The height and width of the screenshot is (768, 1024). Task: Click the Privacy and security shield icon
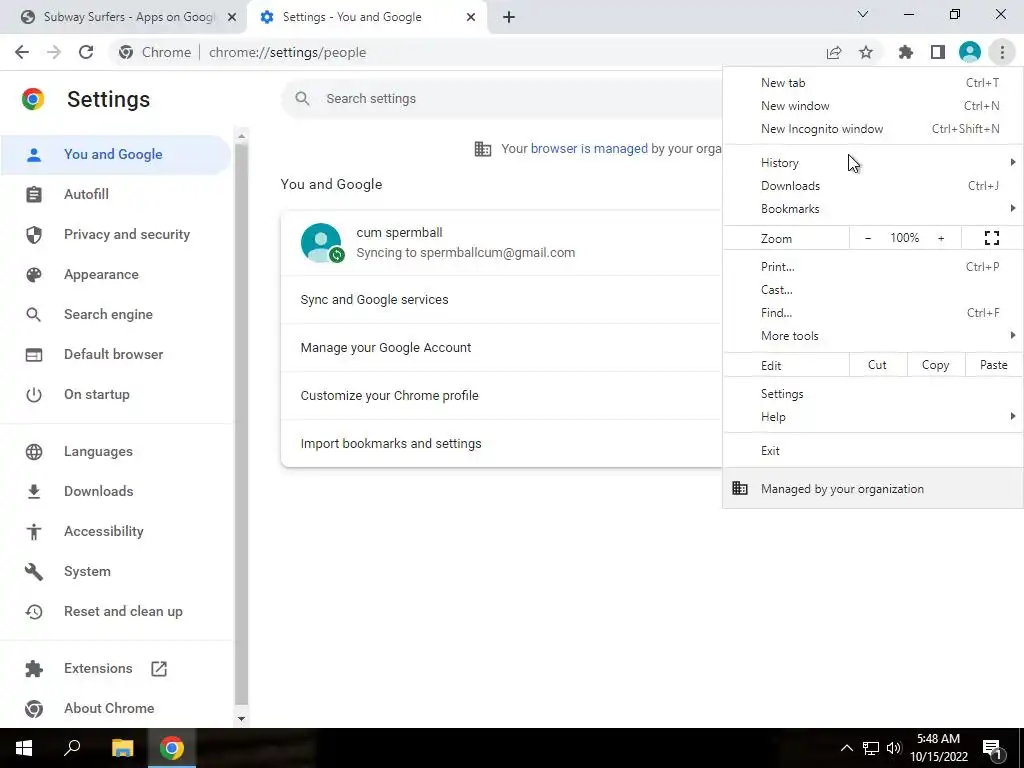pos(34,234)
